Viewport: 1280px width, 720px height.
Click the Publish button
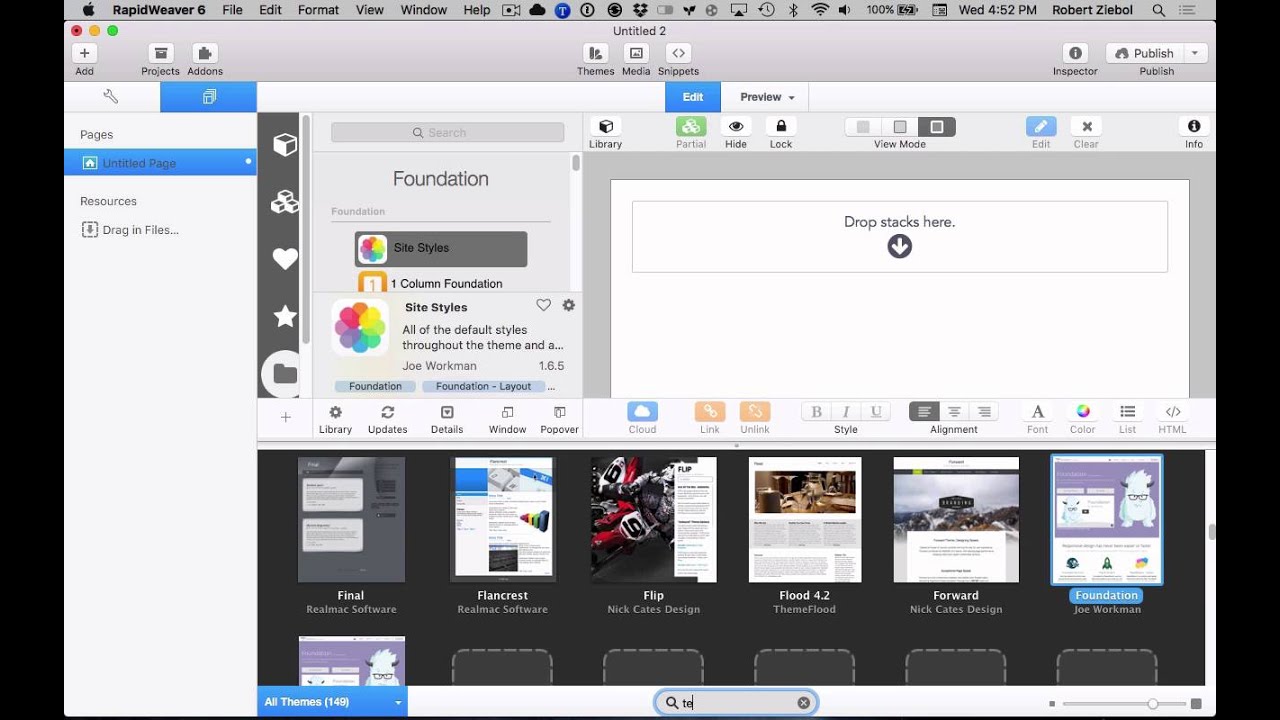pyautogui.click(x=1144, y=53)
